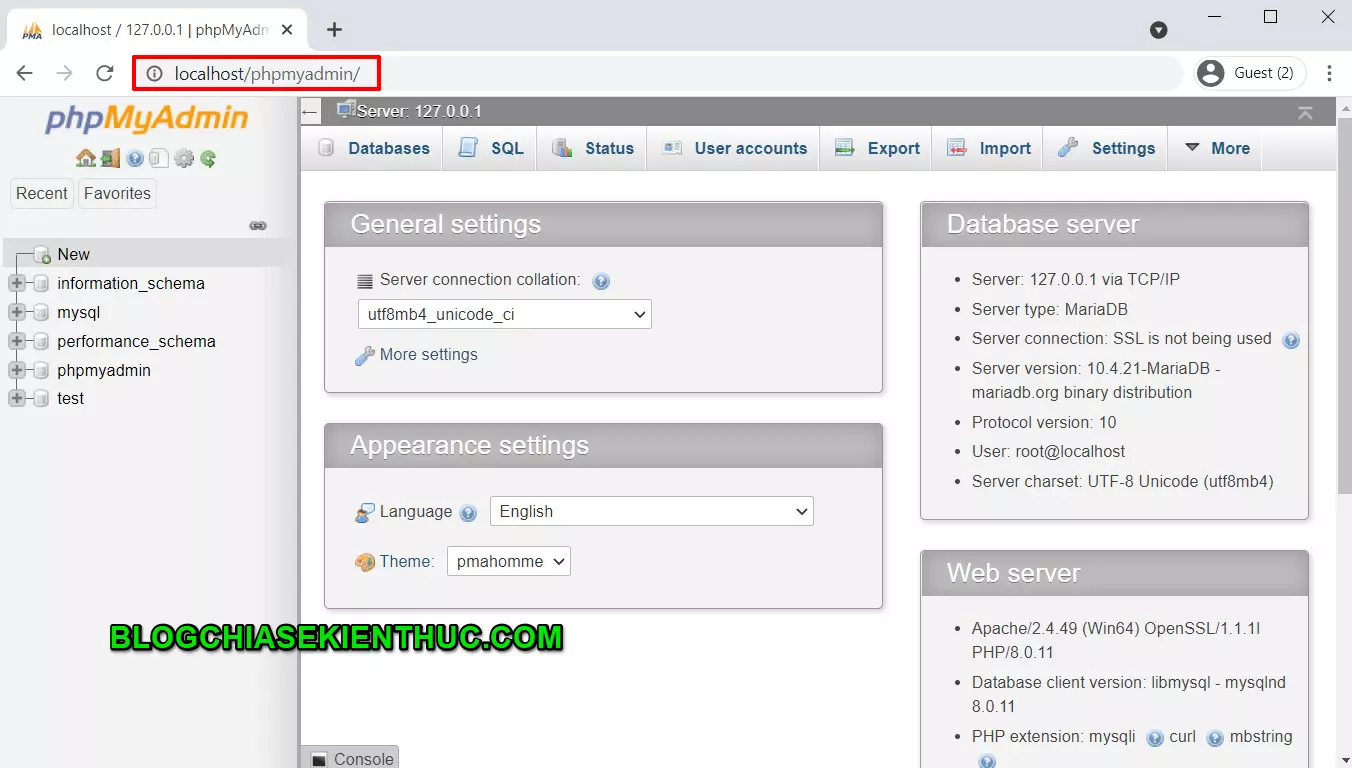Open the MariaDB documentation page icon
The height and width of the screenshot is (768, 1352).
tap(159, 158)
